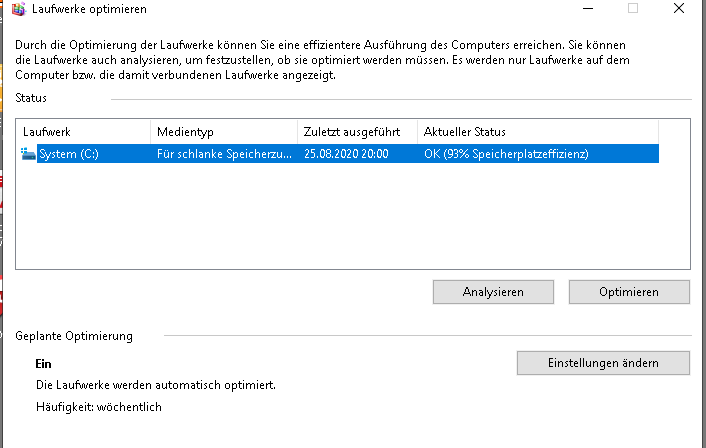Viewport: 706px width, 448px height.
Task: Open Einstellungen ändern for scheduled optimization
Action: (x=603, y=362)
